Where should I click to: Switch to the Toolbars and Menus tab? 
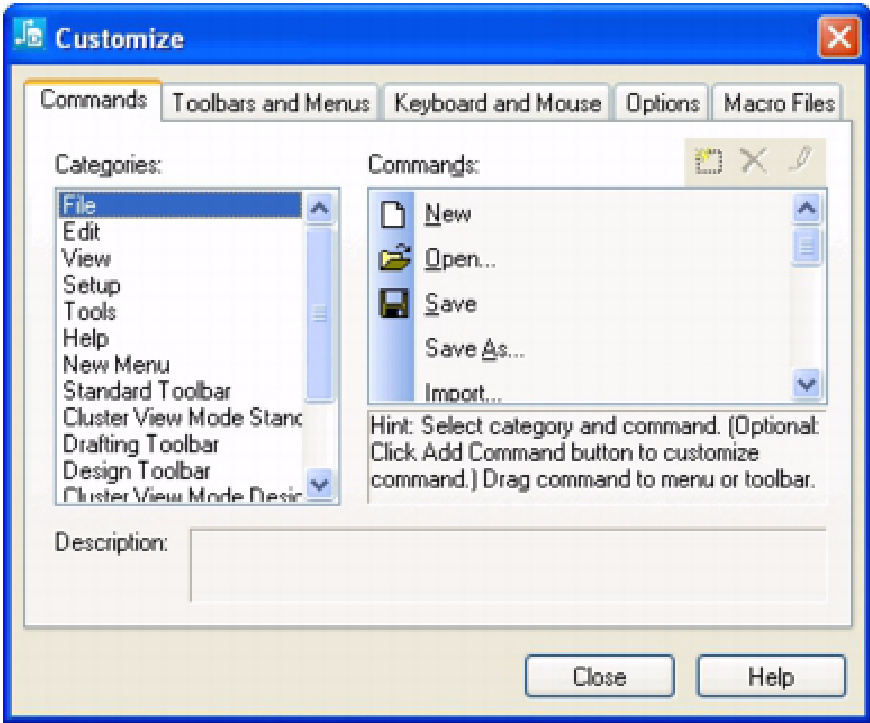pyautogui.click(x=271, y=103)
